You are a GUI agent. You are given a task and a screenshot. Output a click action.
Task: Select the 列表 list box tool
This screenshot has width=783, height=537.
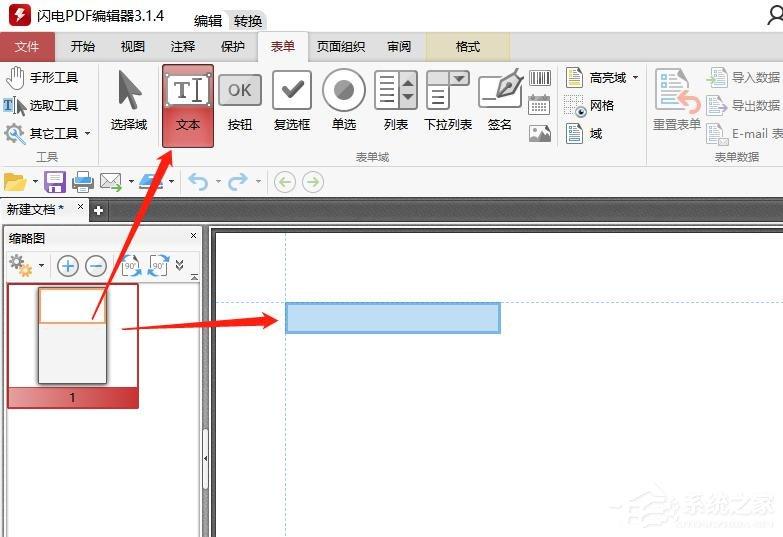(395, 103)
